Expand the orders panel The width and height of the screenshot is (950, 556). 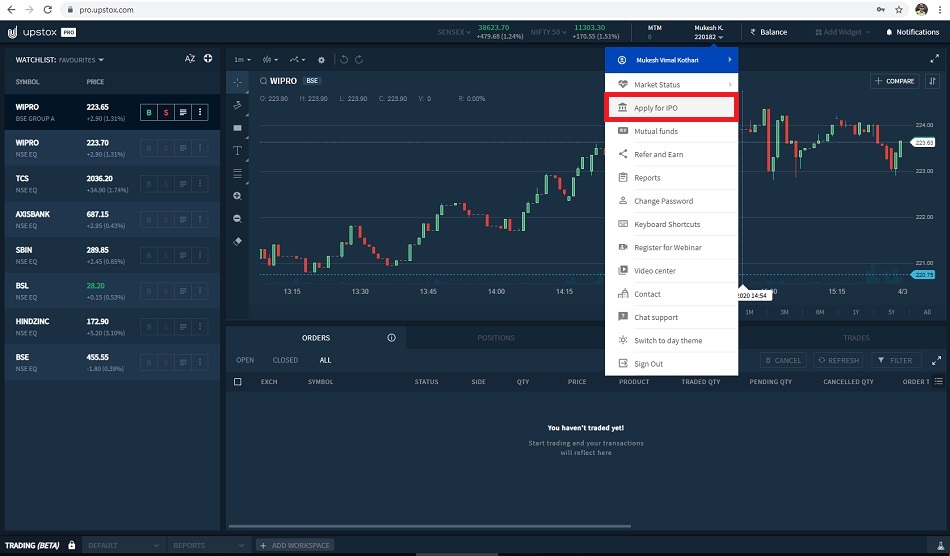tap(936, 360)
